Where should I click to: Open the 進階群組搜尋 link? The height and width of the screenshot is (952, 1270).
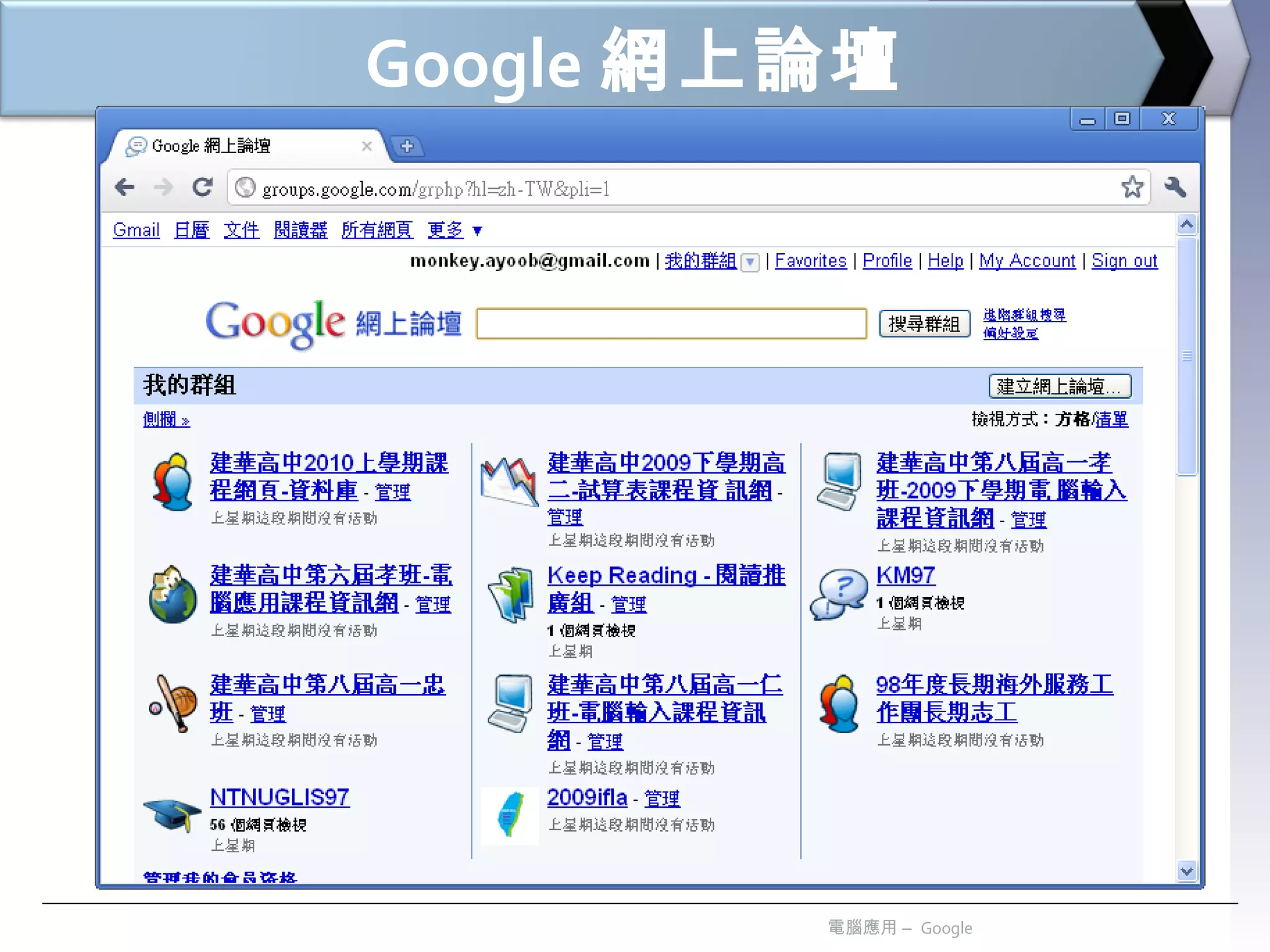coord(1024,315)
